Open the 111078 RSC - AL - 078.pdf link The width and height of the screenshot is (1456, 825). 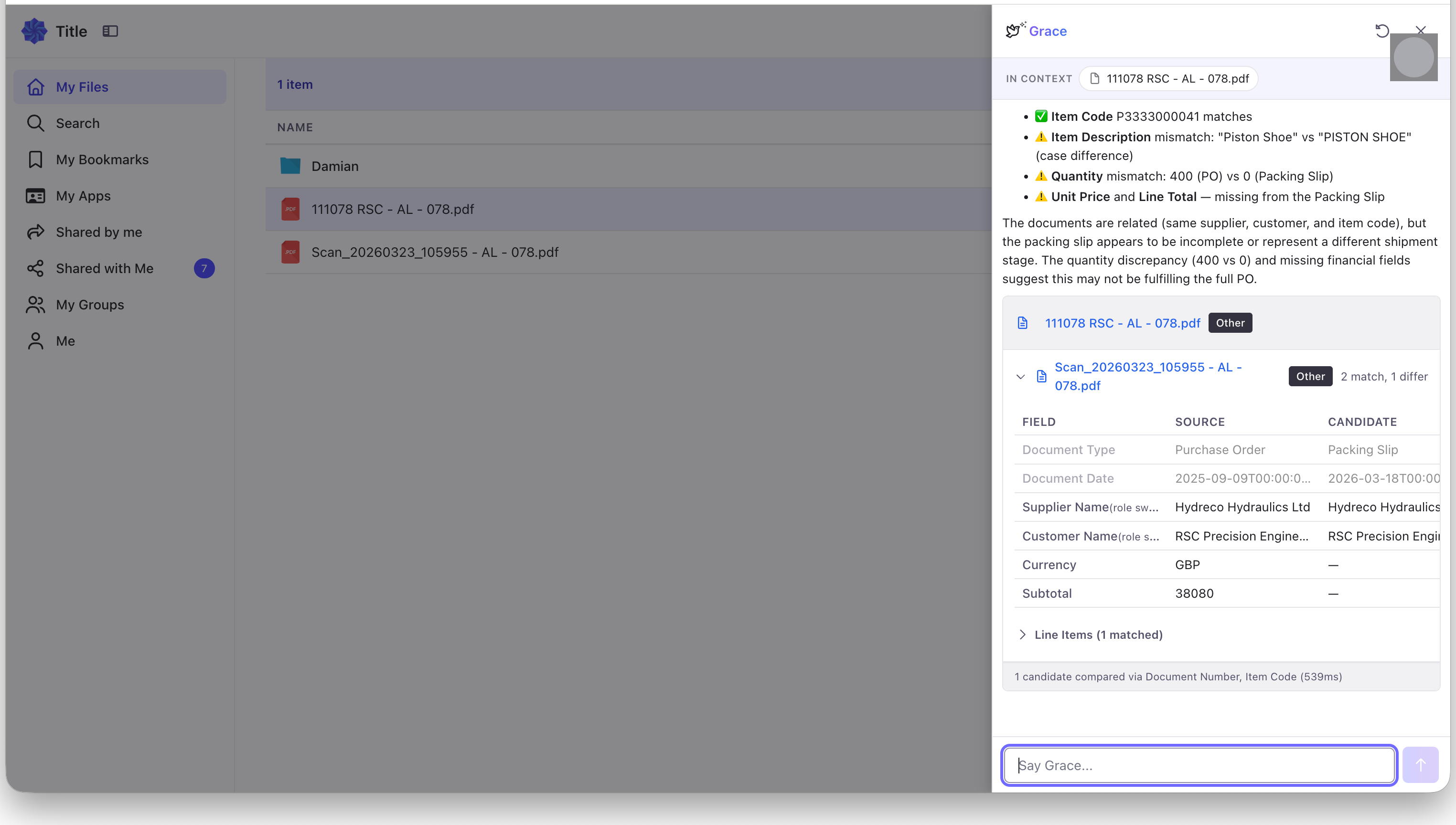click(1122, 323)
